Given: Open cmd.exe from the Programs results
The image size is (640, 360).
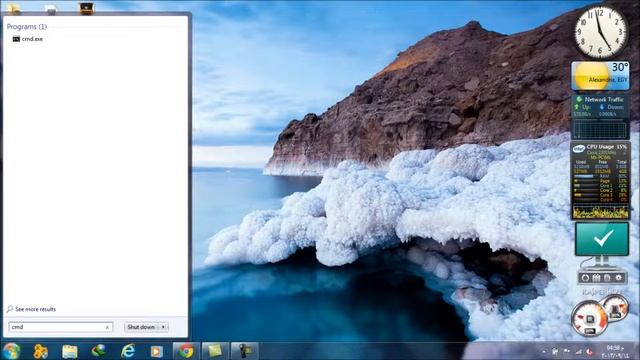Looking at the screenshot, I should (27, 39).
